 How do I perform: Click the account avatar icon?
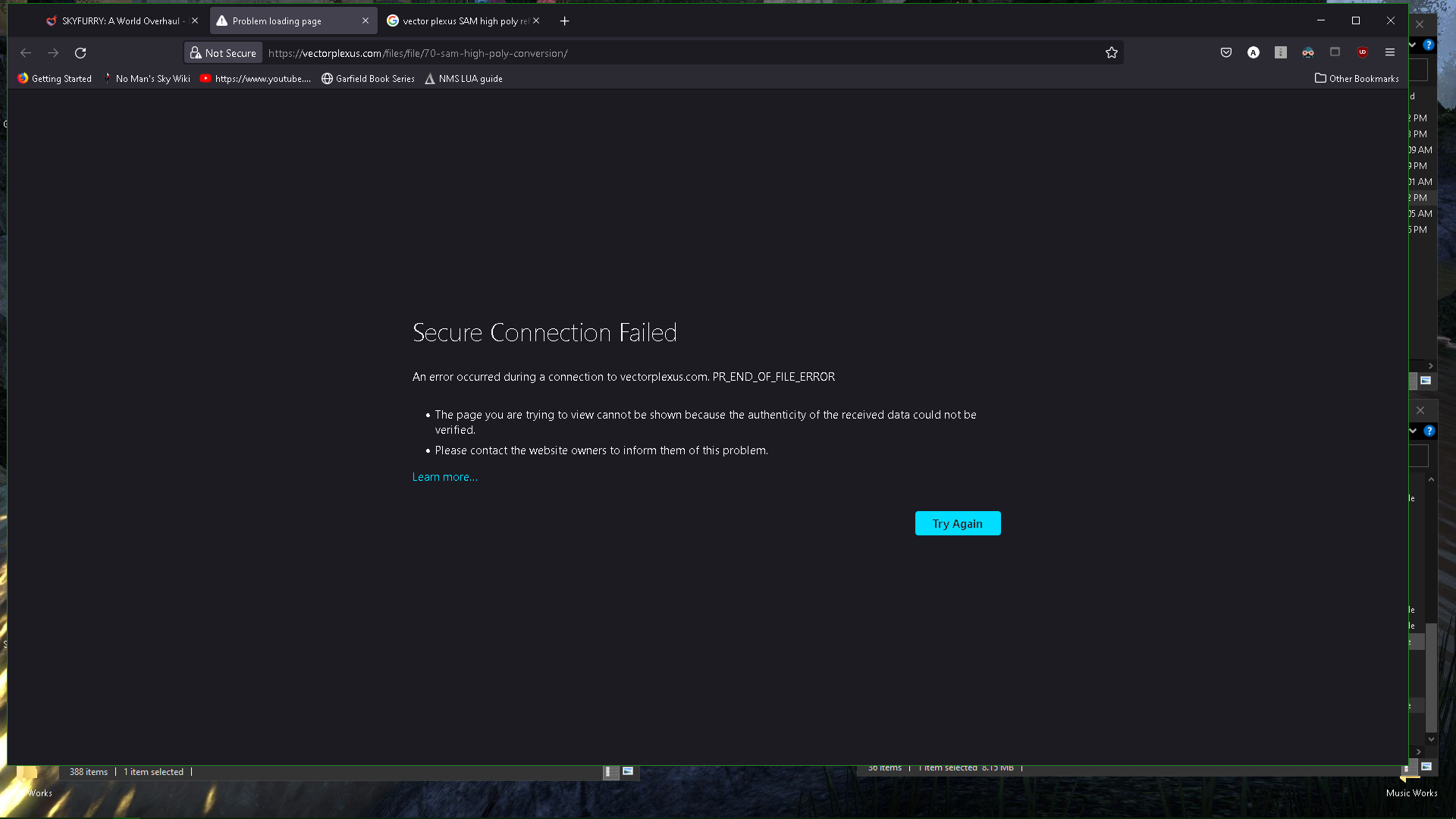pos(1253,52)
